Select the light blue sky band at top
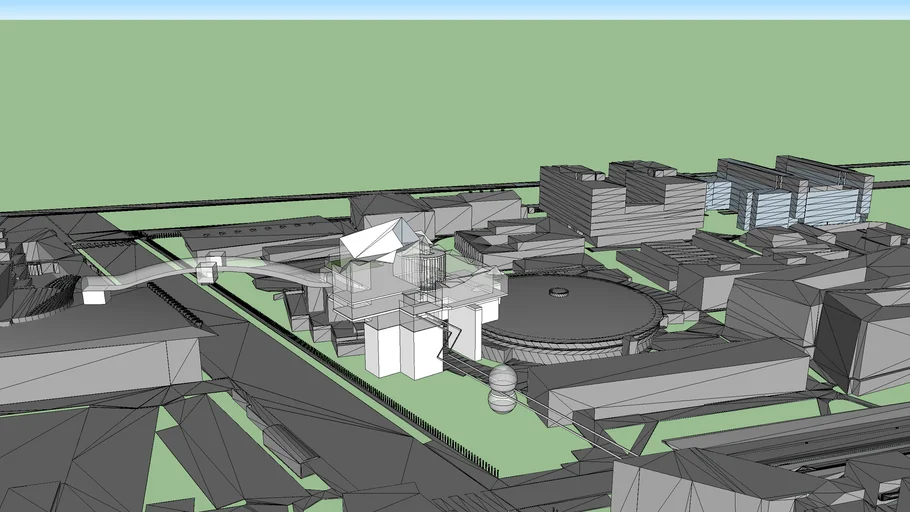Viewport: 910px width, 512px height. tap(455, 9)
